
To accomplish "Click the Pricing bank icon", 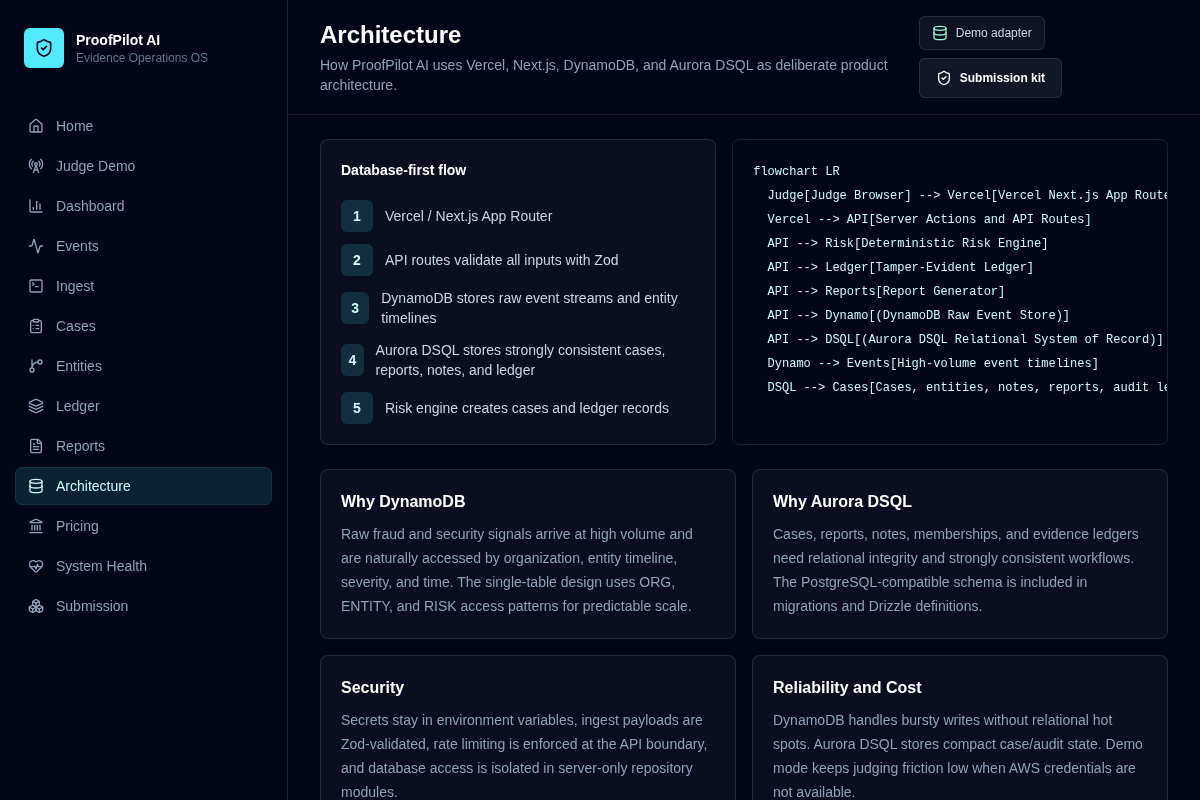I will point(36,526).
